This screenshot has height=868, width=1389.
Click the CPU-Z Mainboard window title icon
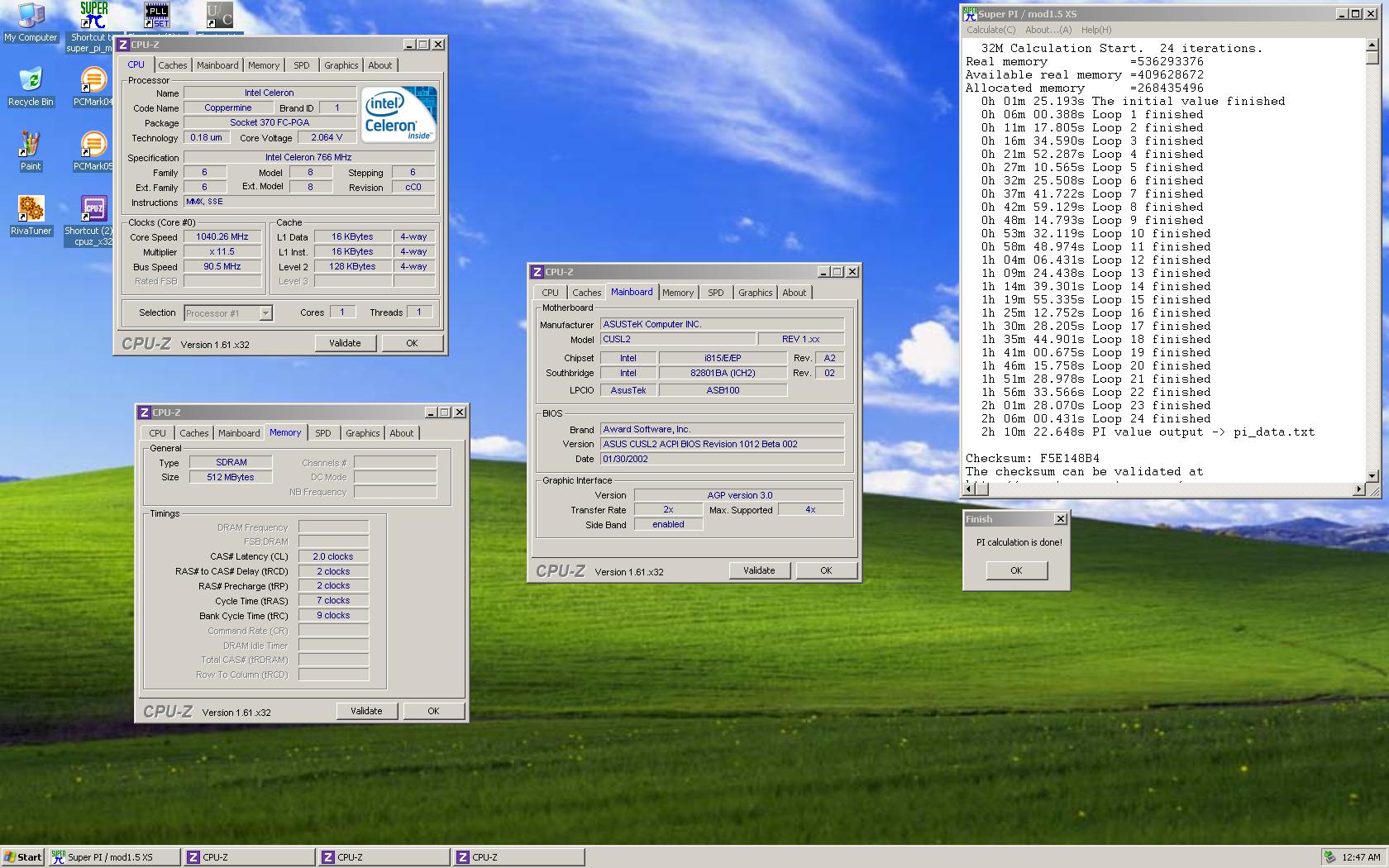tap(537, 272)
